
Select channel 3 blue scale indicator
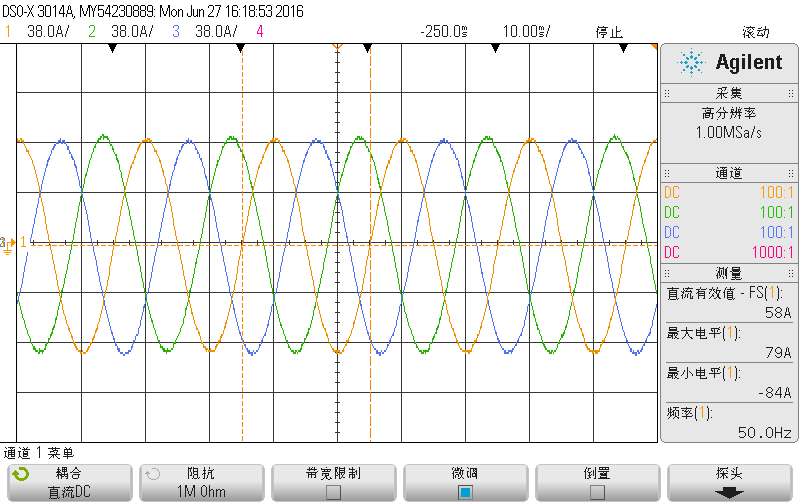pyautogui.click(x=207, y=31)
